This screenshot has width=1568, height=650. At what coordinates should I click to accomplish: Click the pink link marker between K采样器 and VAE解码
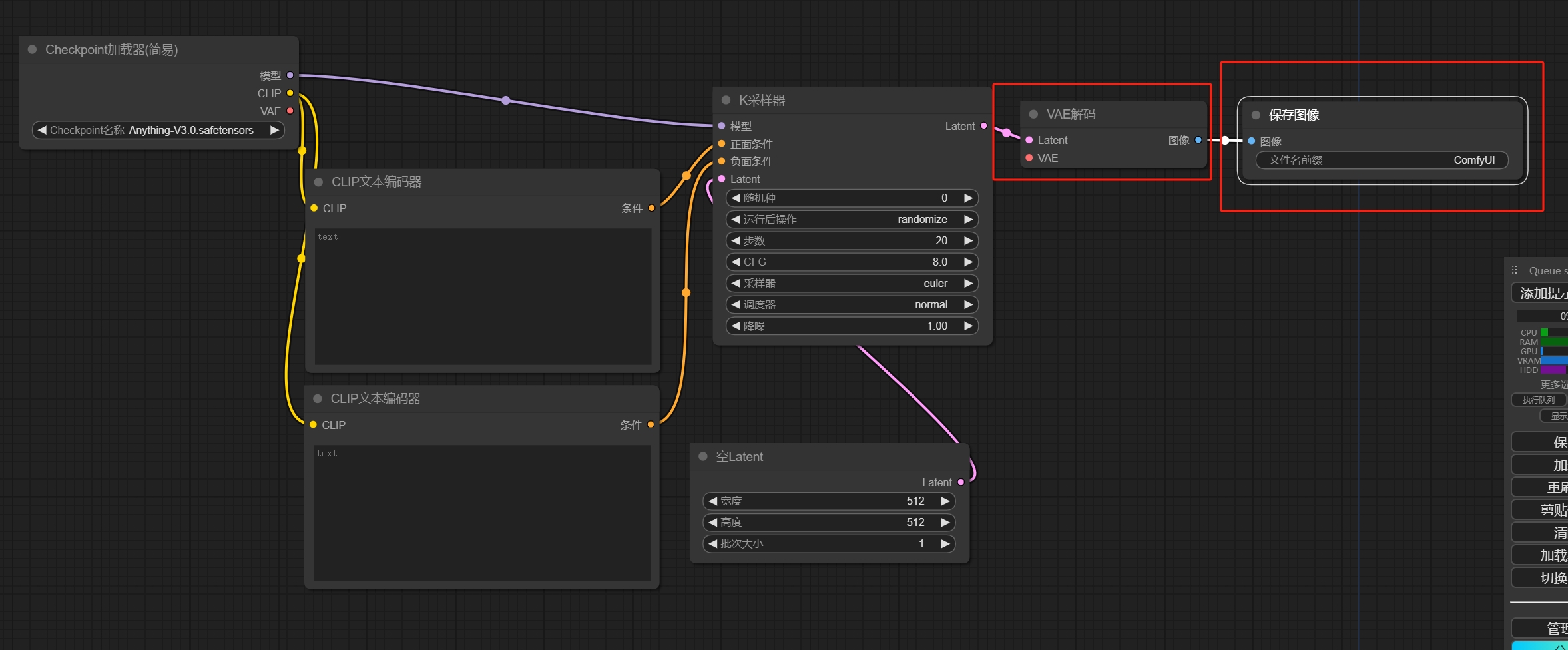pyautogui.click(x=1006, y=133)
